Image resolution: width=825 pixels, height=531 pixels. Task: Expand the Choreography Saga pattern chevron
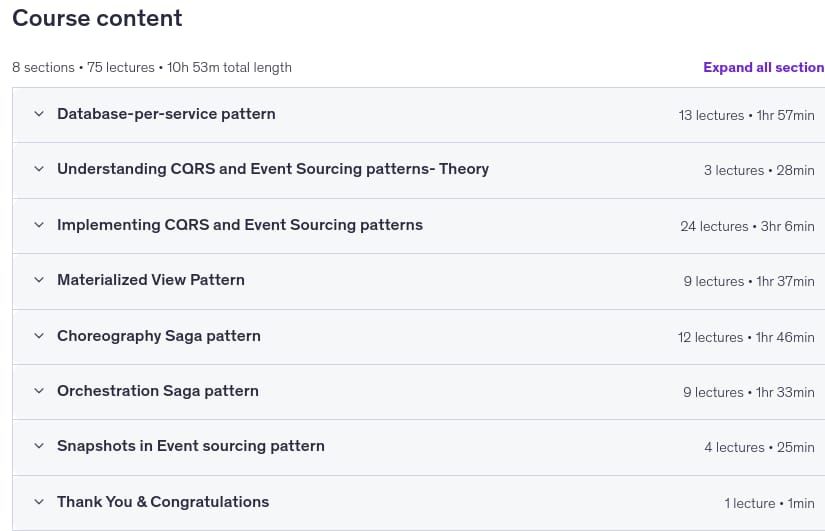point(39,336)
